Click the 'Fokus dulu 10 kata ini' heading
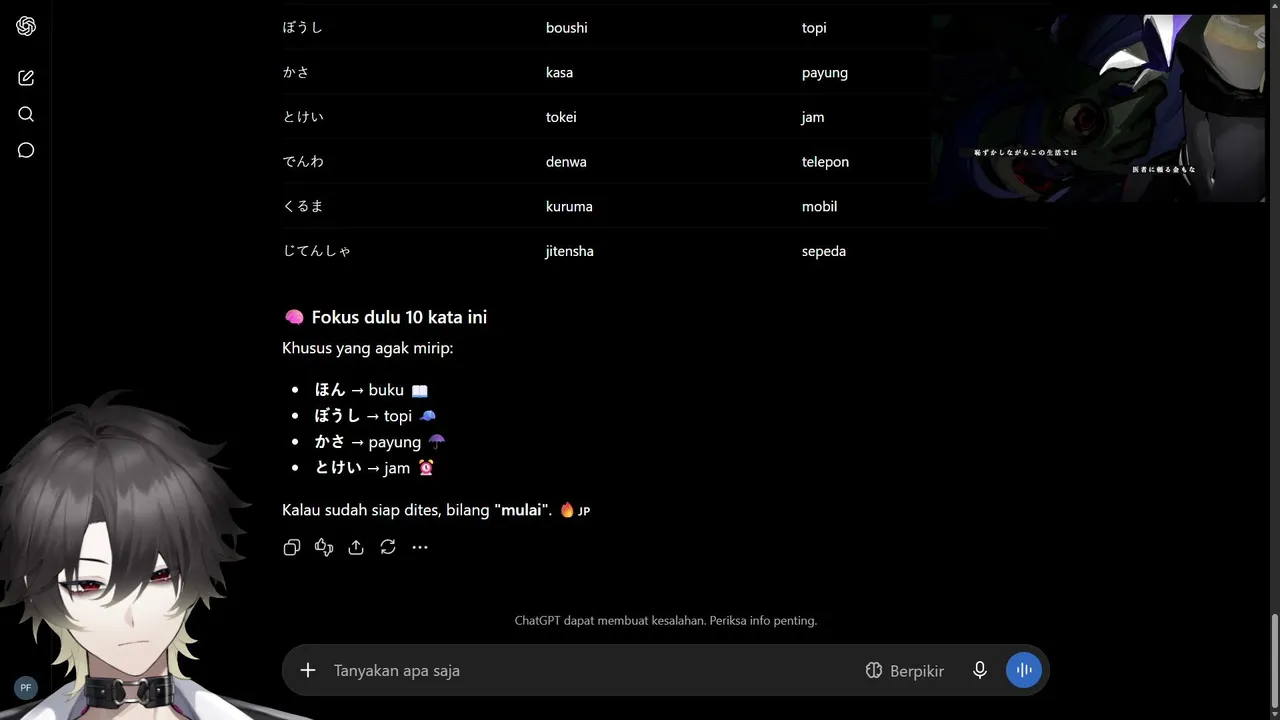The height and width of the screenshot is (720, 1280). (x=386, y=317)
